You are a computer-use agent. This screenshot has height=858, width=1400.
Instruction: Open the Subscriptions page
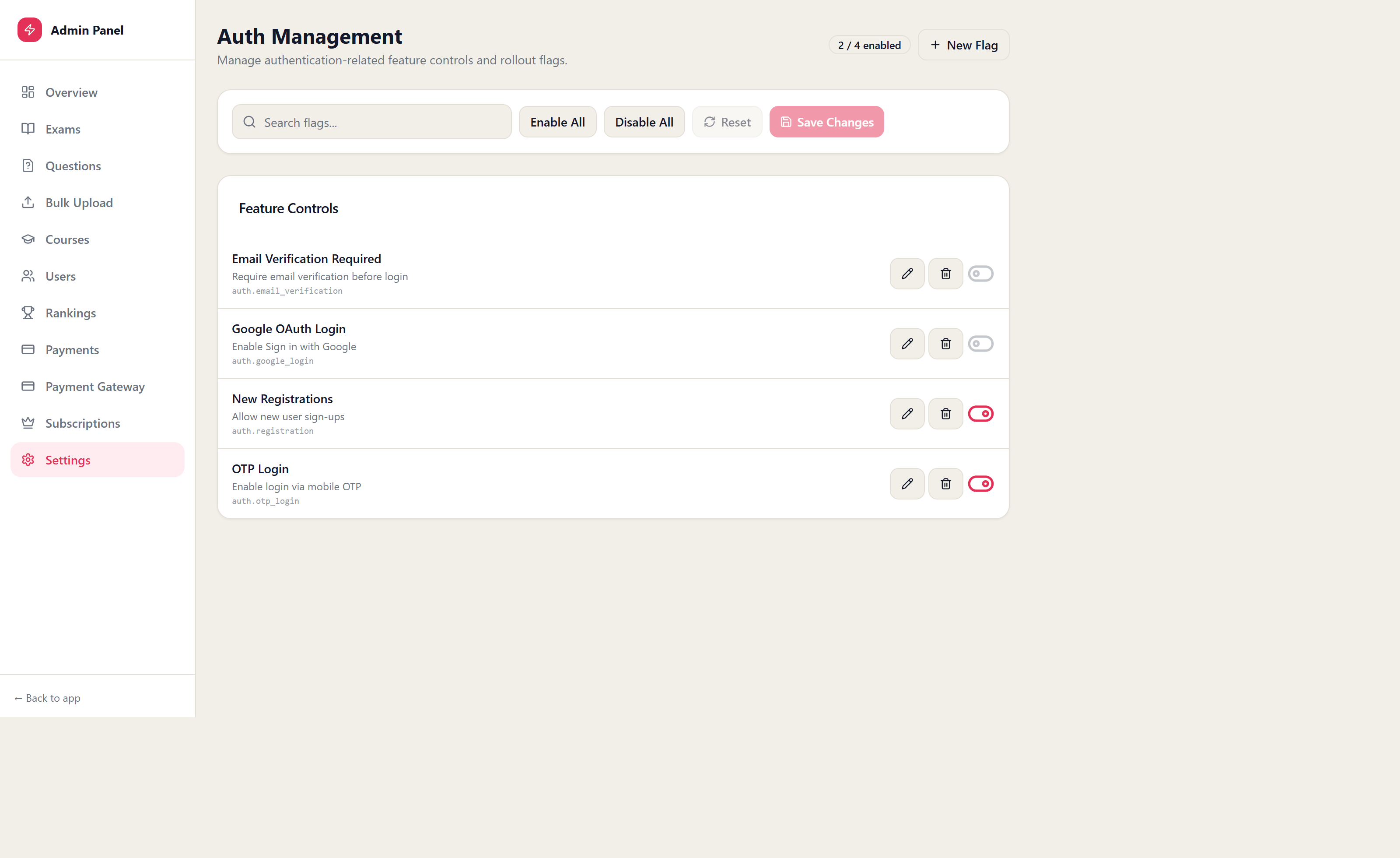click(98, 423)
